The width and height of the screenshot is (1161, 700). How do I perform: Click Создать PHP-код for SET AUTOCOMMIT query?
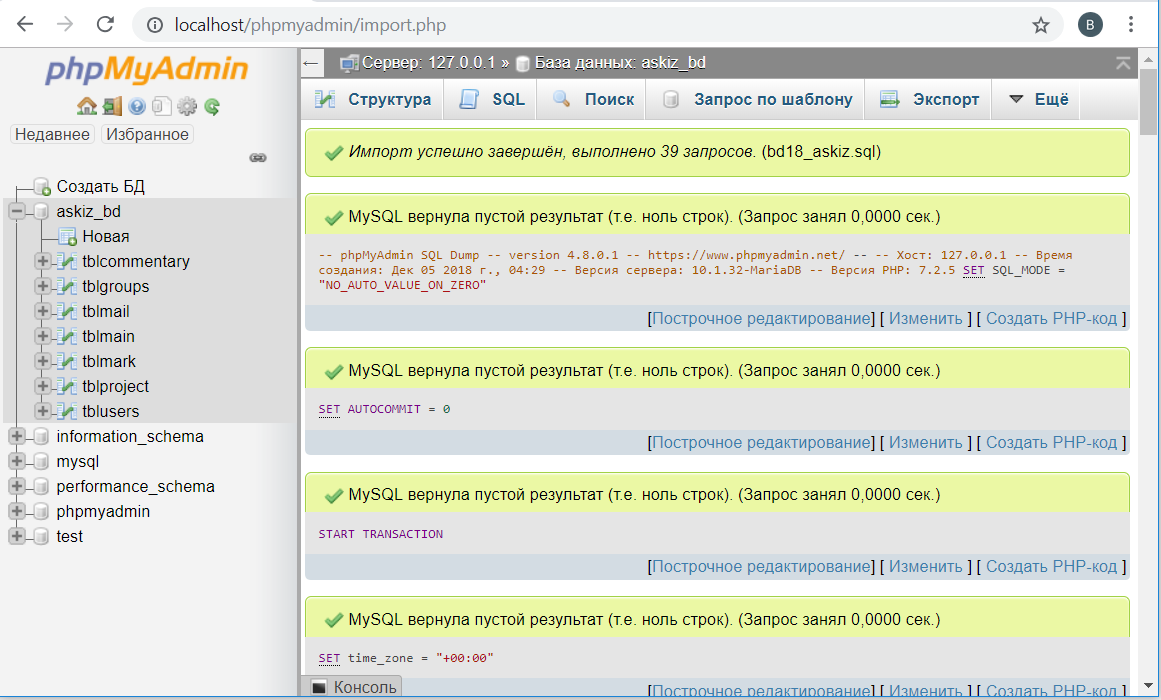click(x=1051, y=442)
